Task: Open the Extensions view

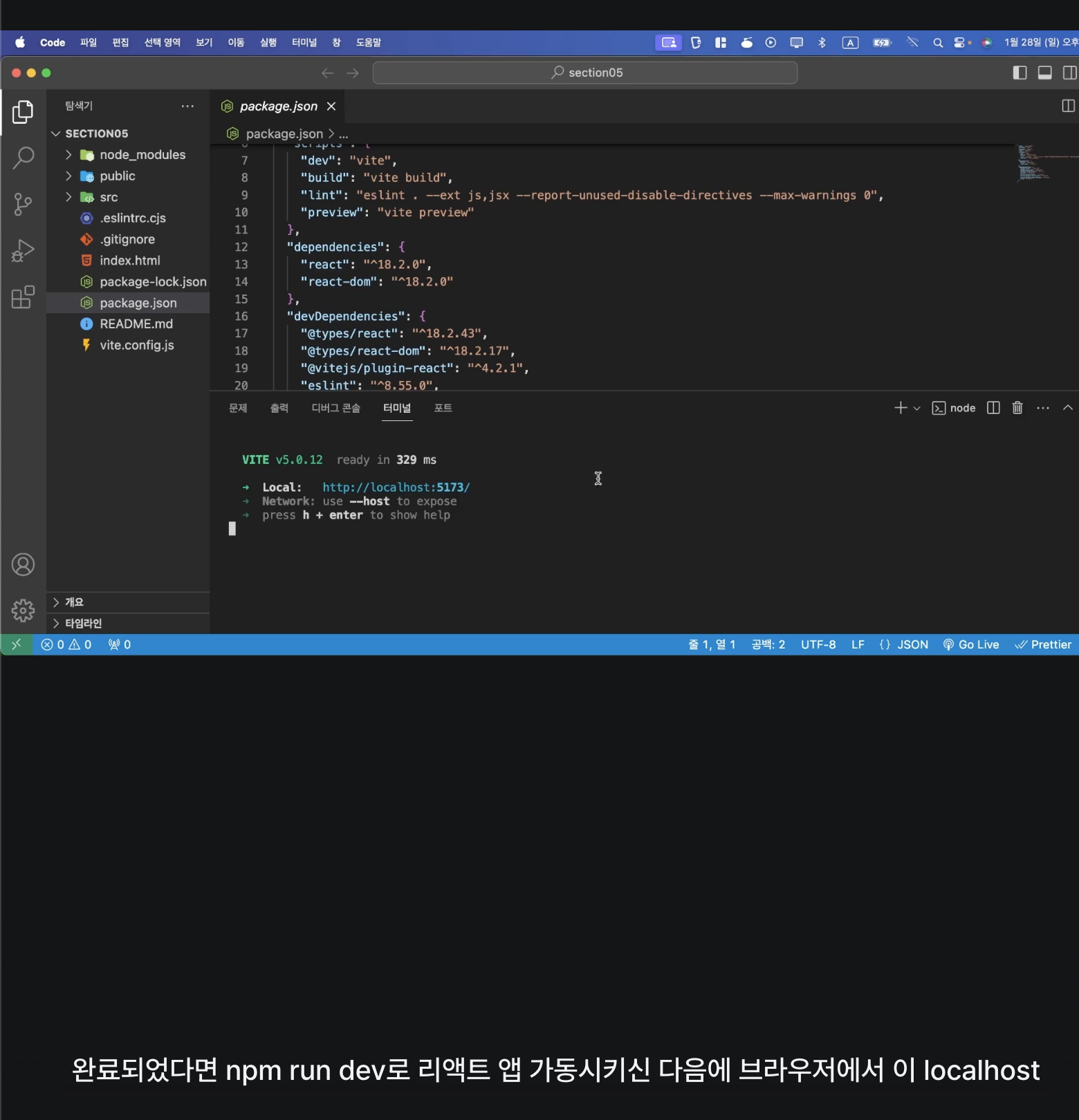Action: tap(23, 297)
